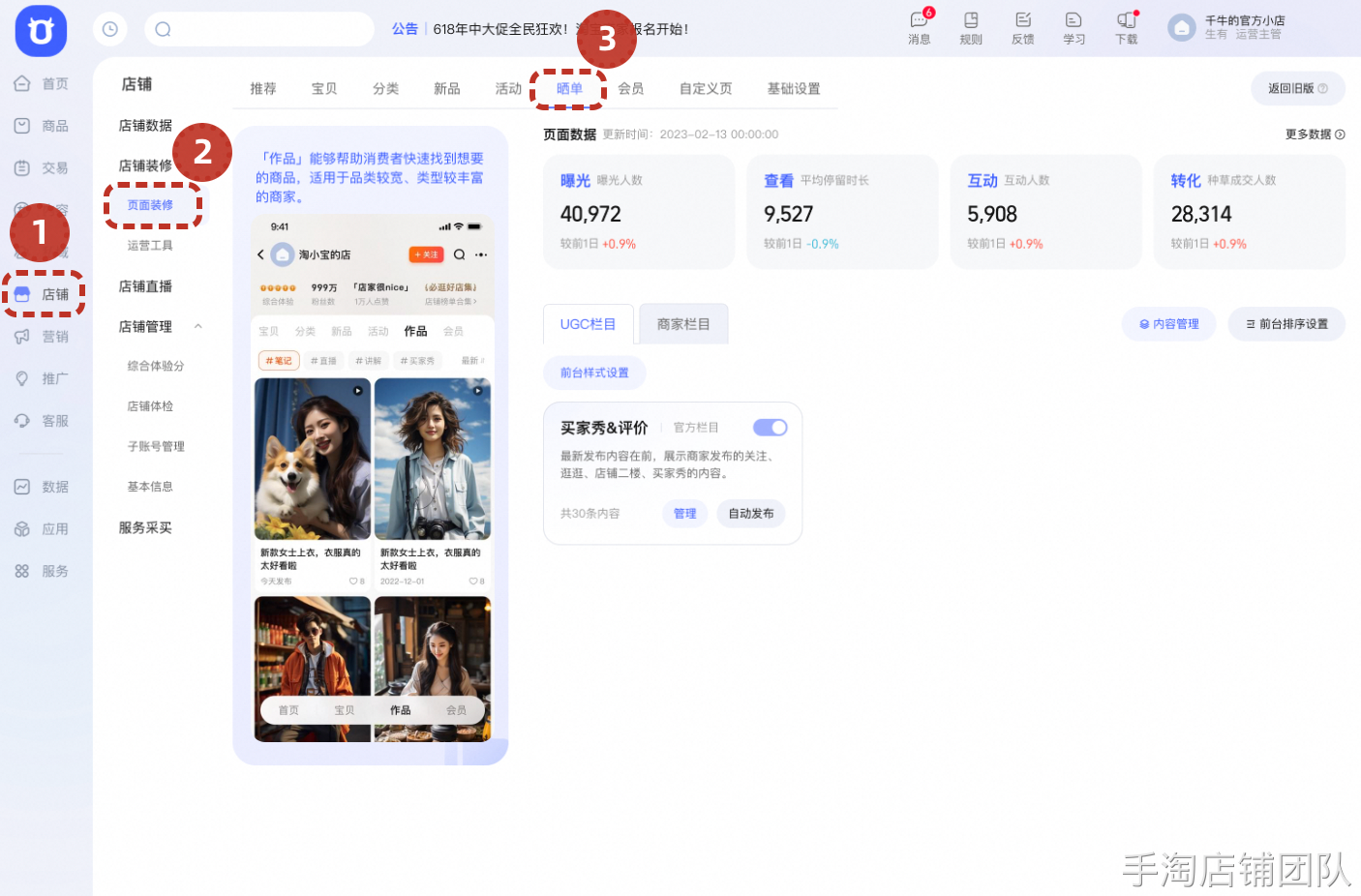This screenshot has height=896, width=1361.
Task: Click the search magnifier icon
Action: [x=164, y=29]
